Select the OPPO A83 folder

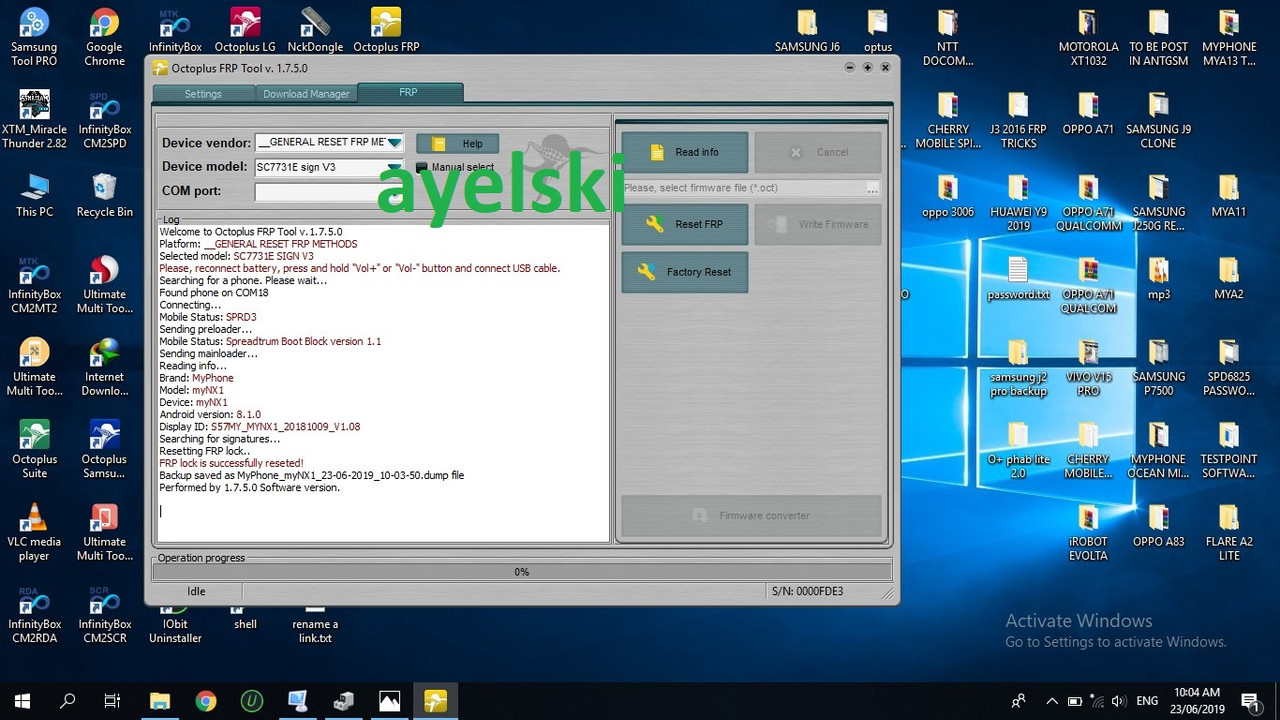1158,525
